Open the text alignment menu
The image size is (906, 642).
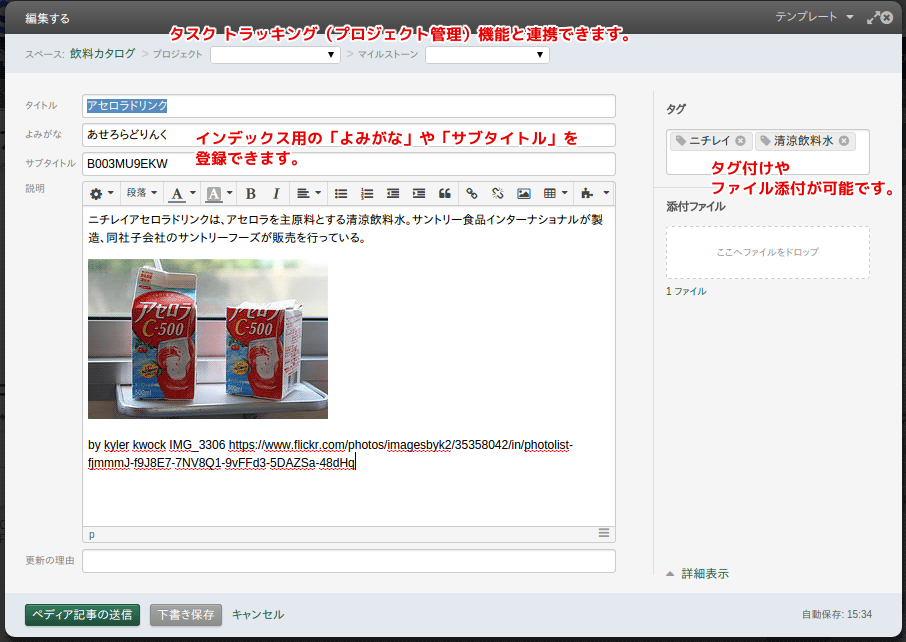pyautogui.click(x=309, y=194)
